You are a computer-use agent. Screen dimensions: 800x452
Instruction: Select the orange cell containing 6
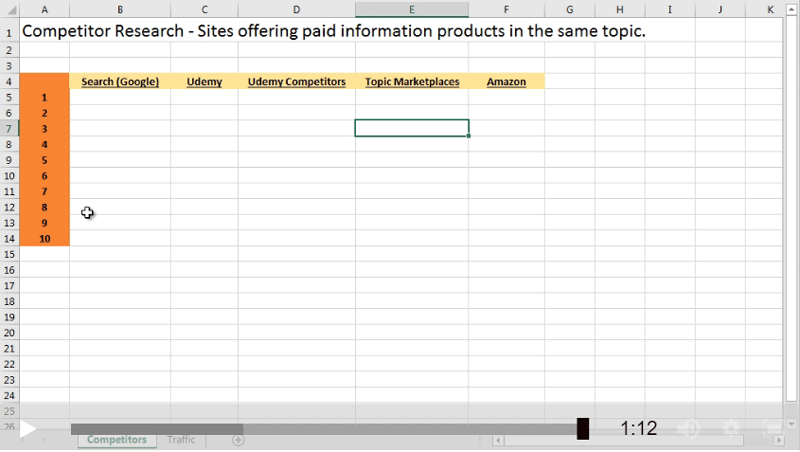click(44, 175)
